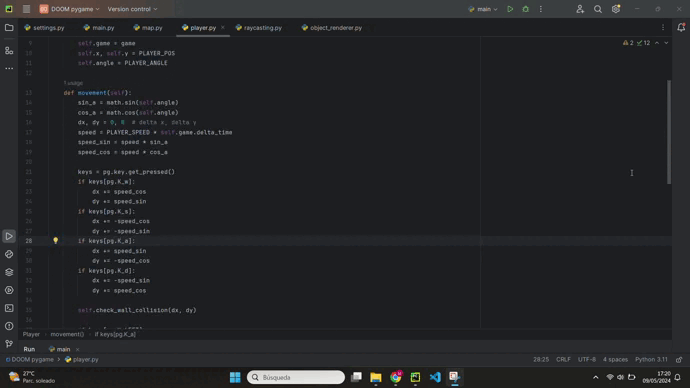
Task: Open the 28:25 line column go-to indicator
Action: 541,359
